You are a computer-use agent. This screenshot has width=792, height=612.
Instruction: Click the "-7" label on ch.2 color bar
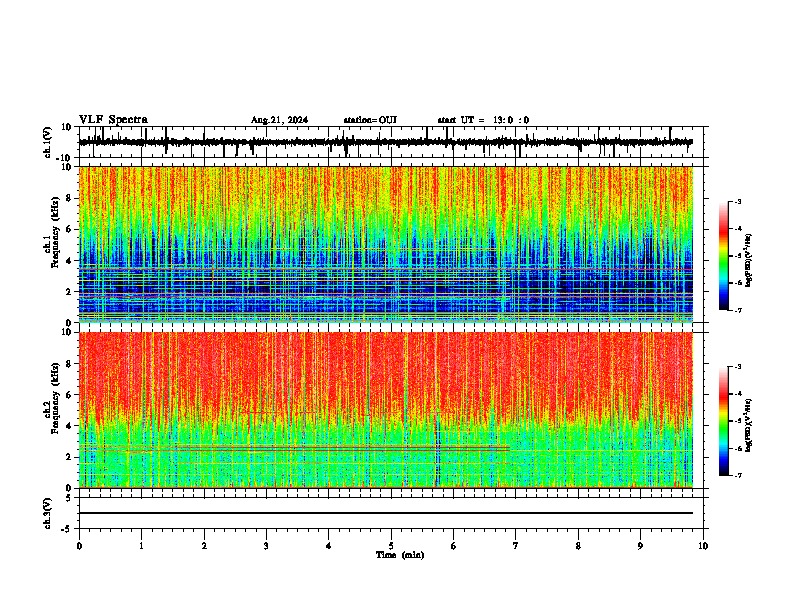point(736,475)
